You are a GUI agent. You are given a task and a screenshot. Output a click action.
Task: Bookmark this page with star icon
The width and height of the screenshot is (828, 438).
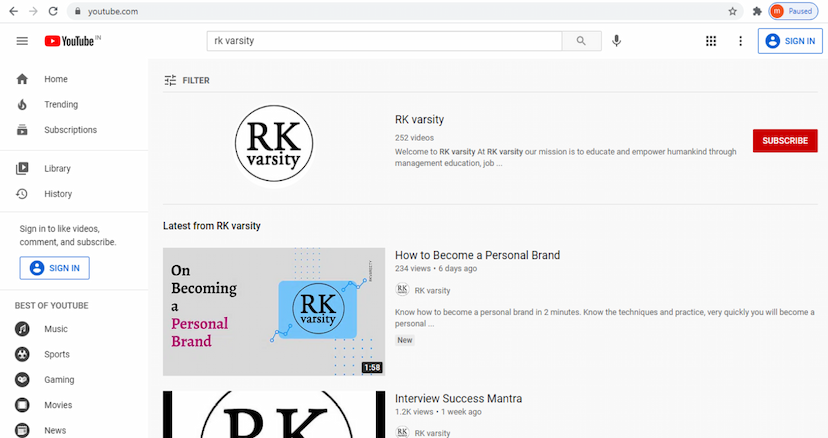pos(733,11)
